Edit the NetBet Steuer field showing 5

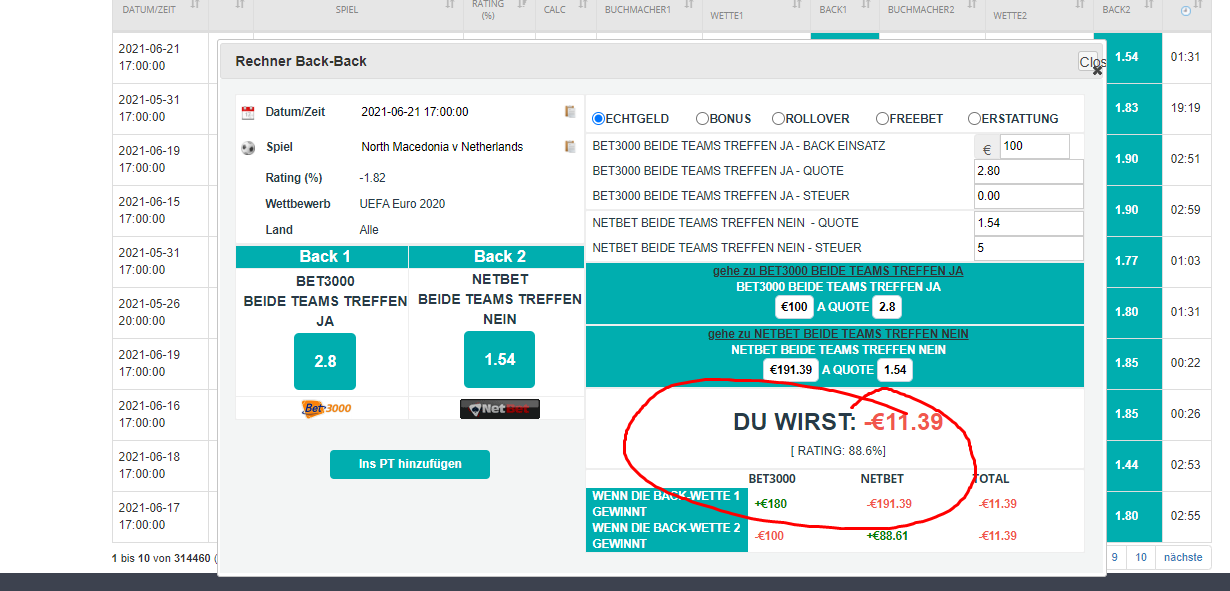point(1029,248)
